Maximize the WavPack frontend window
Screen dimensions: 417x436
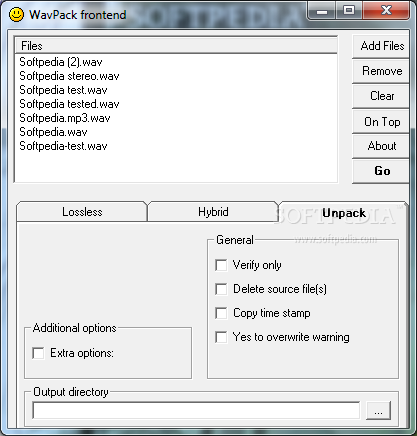pos(349,11)
